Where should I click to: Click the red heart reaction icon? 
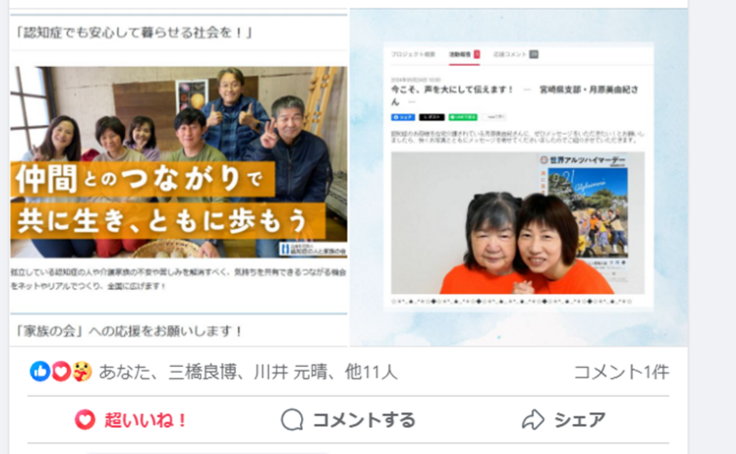(61, 371)
